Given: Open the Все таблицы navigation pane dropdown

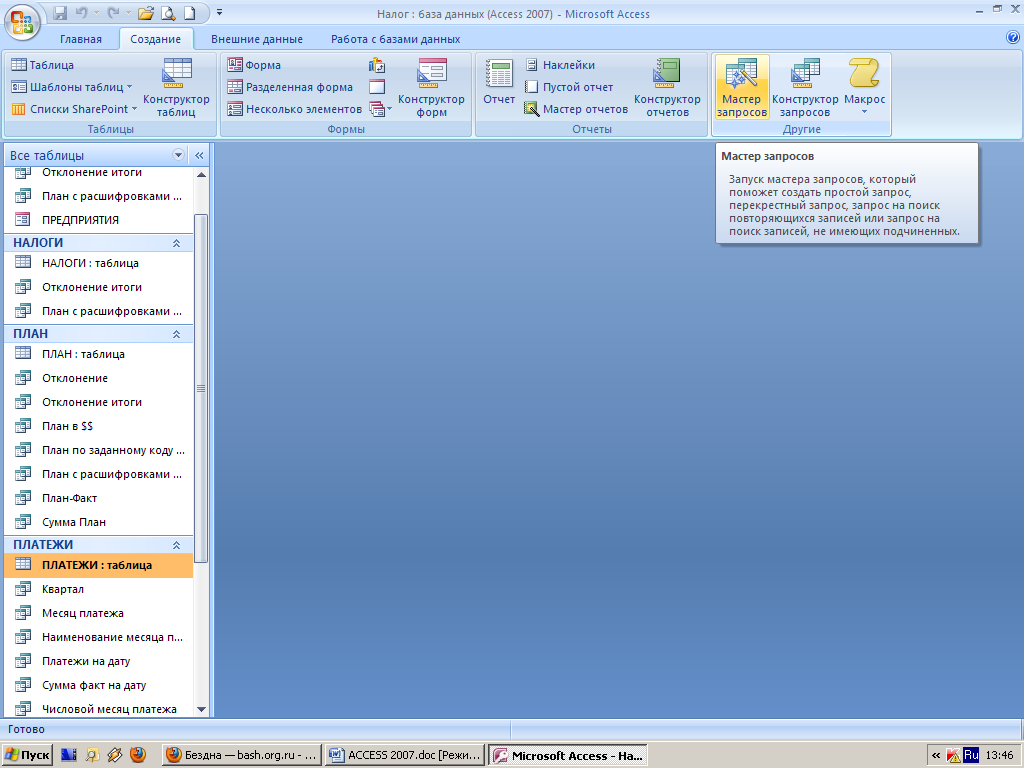Looking at the screenshot, I should coord(178,155).
